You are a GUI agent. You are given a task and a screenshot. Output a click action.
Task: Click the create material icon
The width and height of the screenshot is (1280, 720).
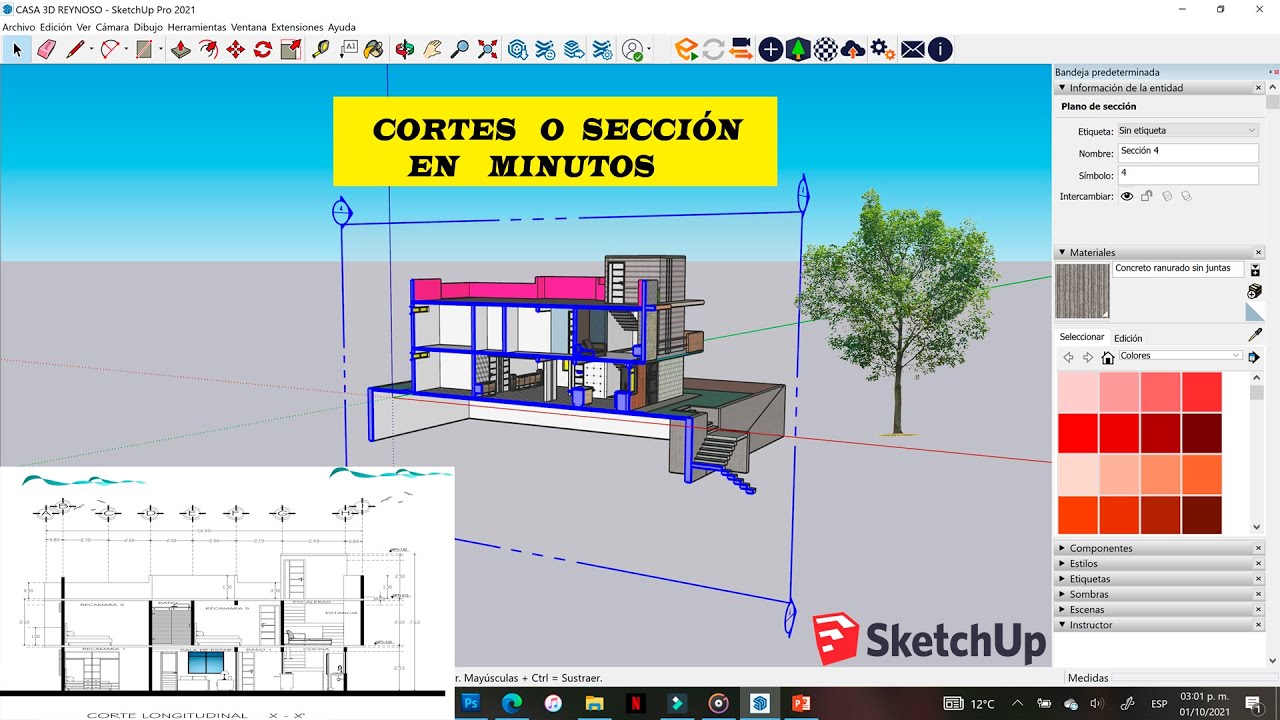1254,291
